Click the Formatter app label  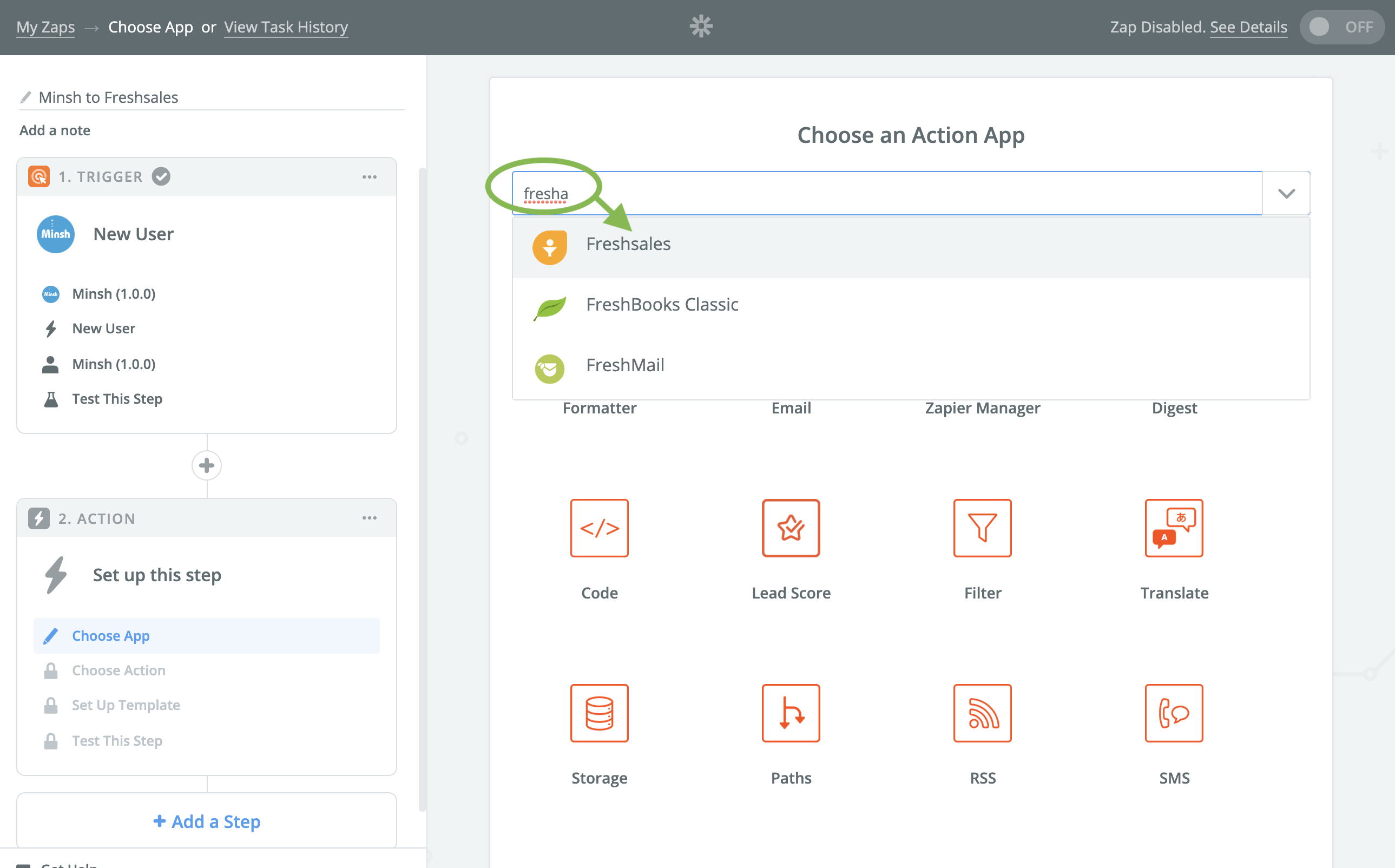click(600, 408)
